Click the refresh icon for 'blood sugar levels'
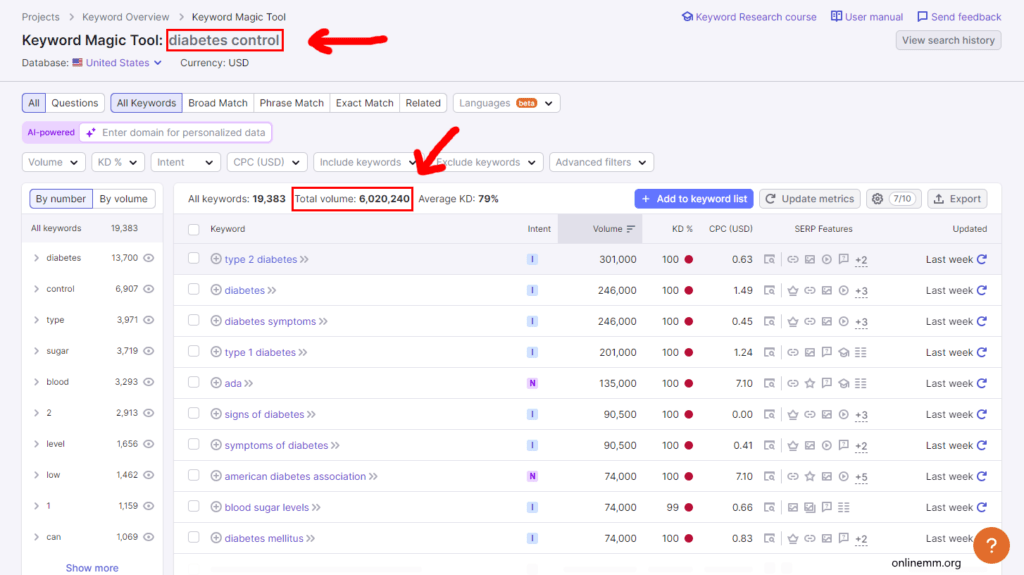 pos(982,507)
